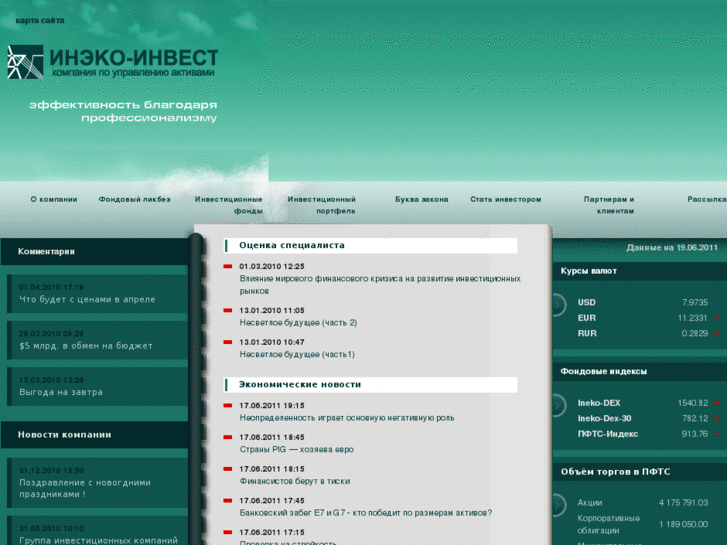Screen dimensions: 727x545
Task: Click red bullet beside 13.01.2010 11:05
Action: coord(228,310)
